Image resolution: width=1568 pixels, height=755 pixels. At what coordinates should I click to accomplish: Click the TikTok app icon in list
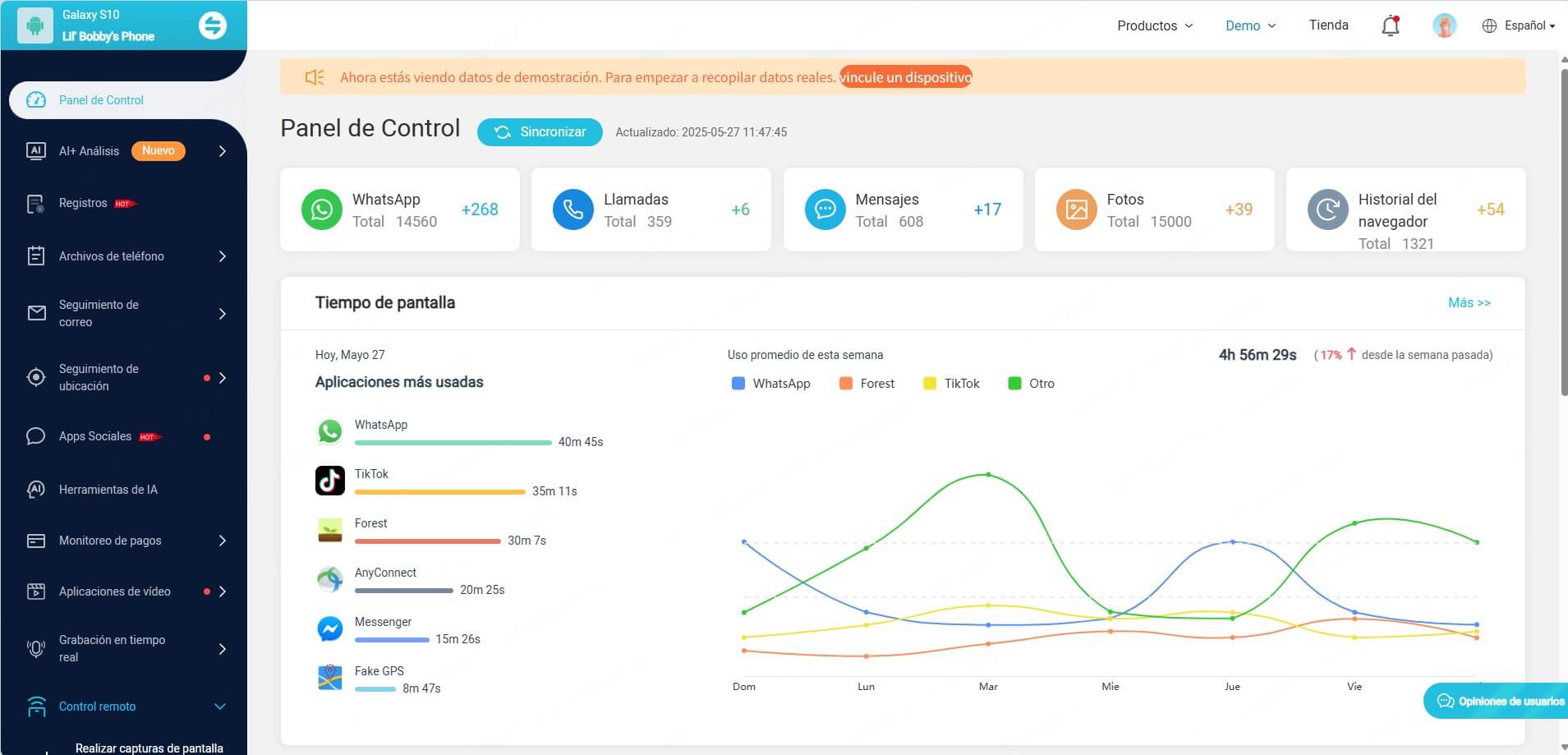coord(330,481)
